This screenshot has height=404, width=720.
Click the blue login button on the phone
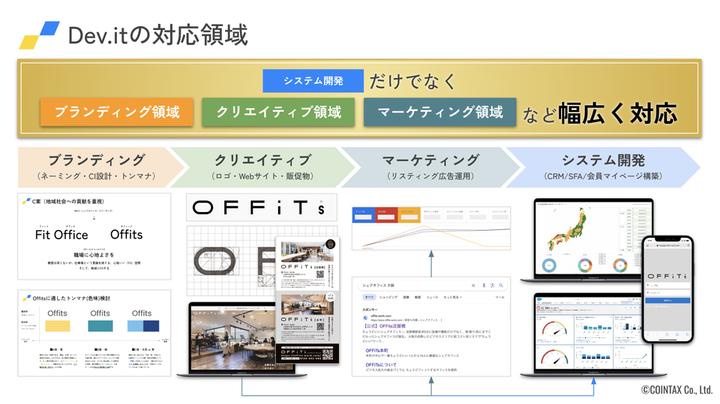click(667, 300)
